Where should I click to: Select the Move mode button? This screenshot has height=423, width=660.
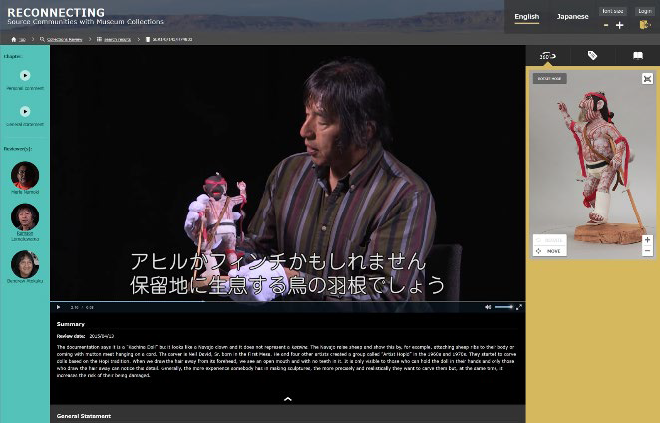(549, 251)
